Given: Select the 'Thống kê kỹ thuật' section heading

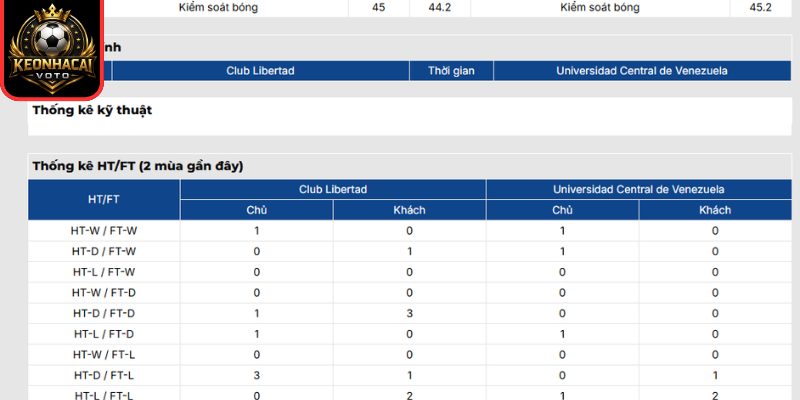Looking at the screenshot, I should pos(92,110).
